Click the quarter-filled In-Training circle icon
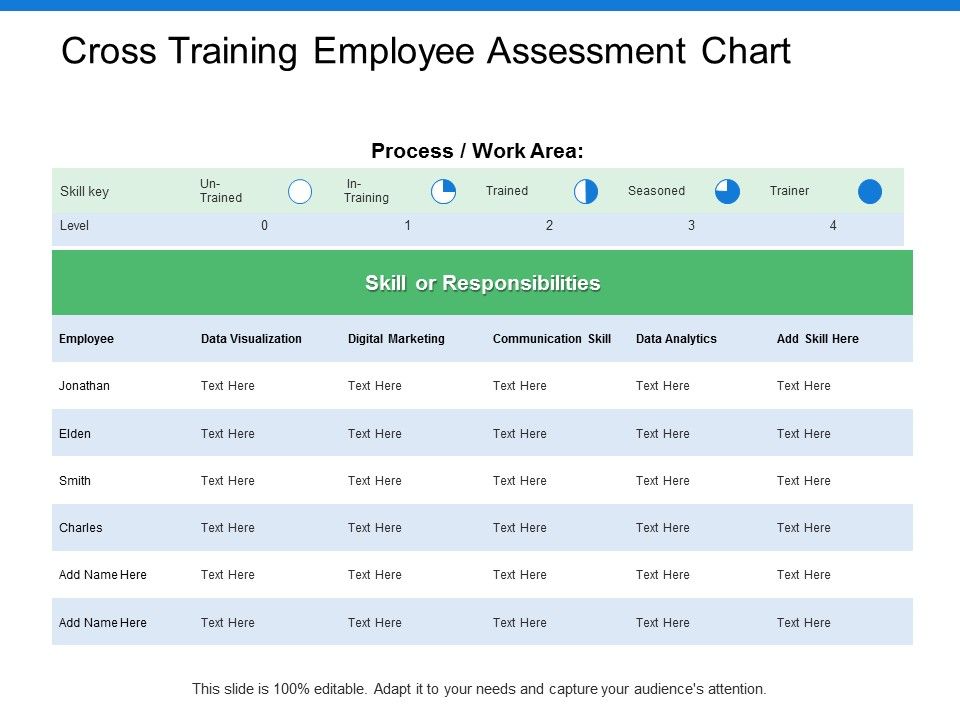Viewport: 960px width, 720px height. [x=443, y=191]
